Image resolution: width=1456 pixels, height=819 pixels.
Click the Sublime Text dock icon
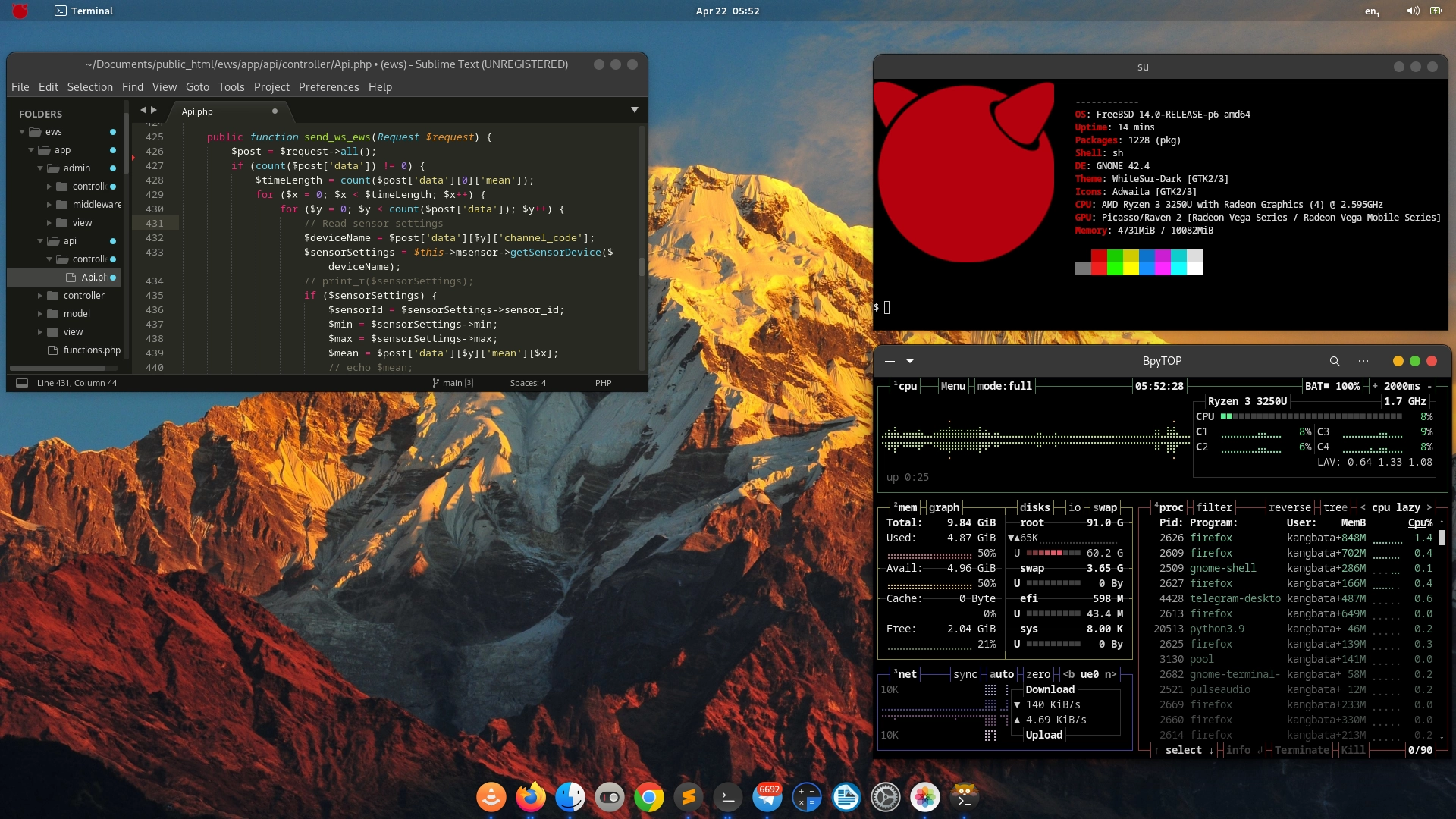pos(688,797)
